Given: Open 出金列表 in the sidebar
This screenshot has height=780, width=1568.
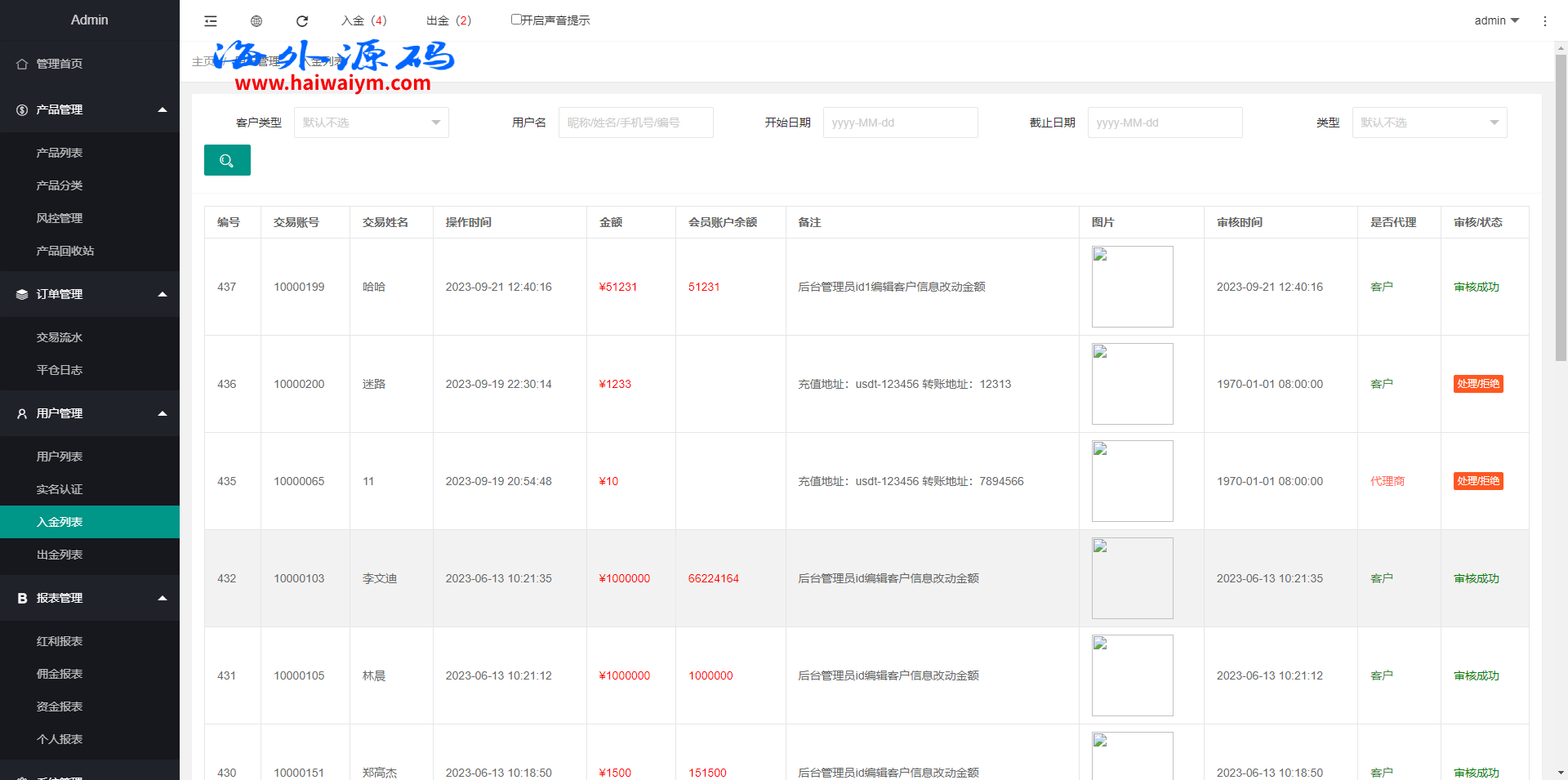Looking at the screenshot, I should (x=60, y=555).
